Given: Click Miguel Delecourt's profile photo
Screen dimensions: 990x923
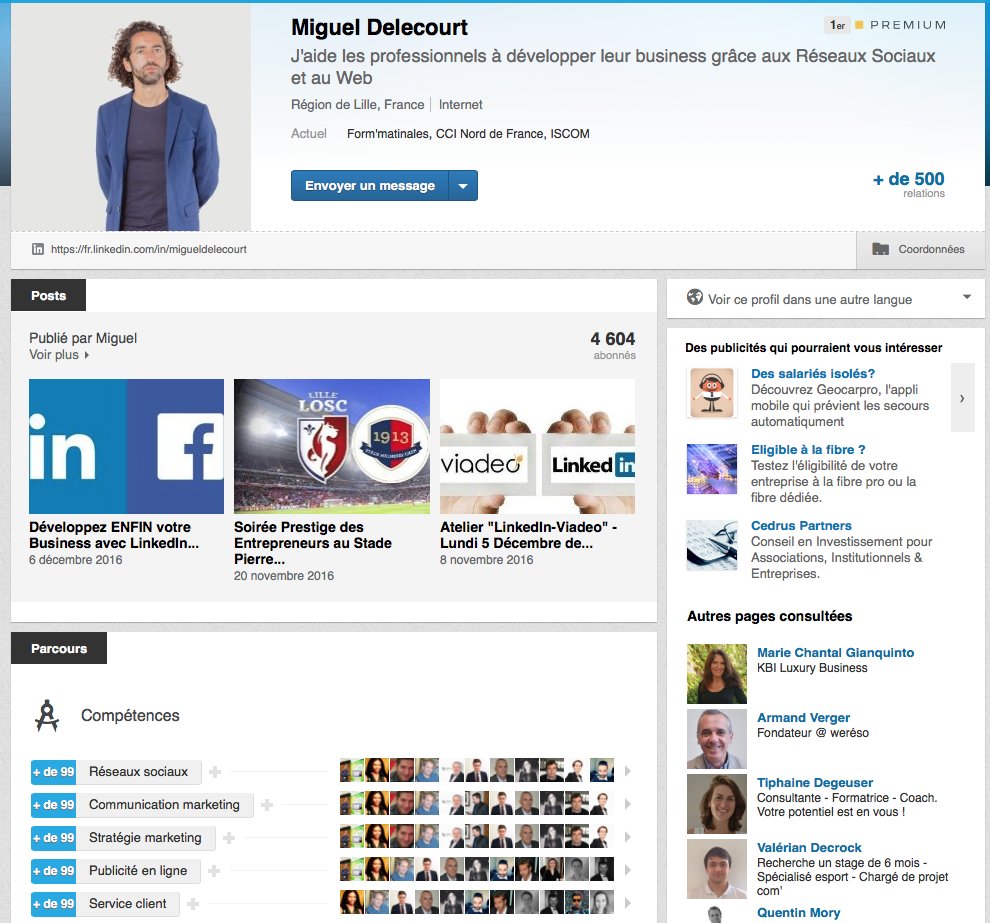Looking at the screenshot, I should pyautogui.click(x=131, y=117).
